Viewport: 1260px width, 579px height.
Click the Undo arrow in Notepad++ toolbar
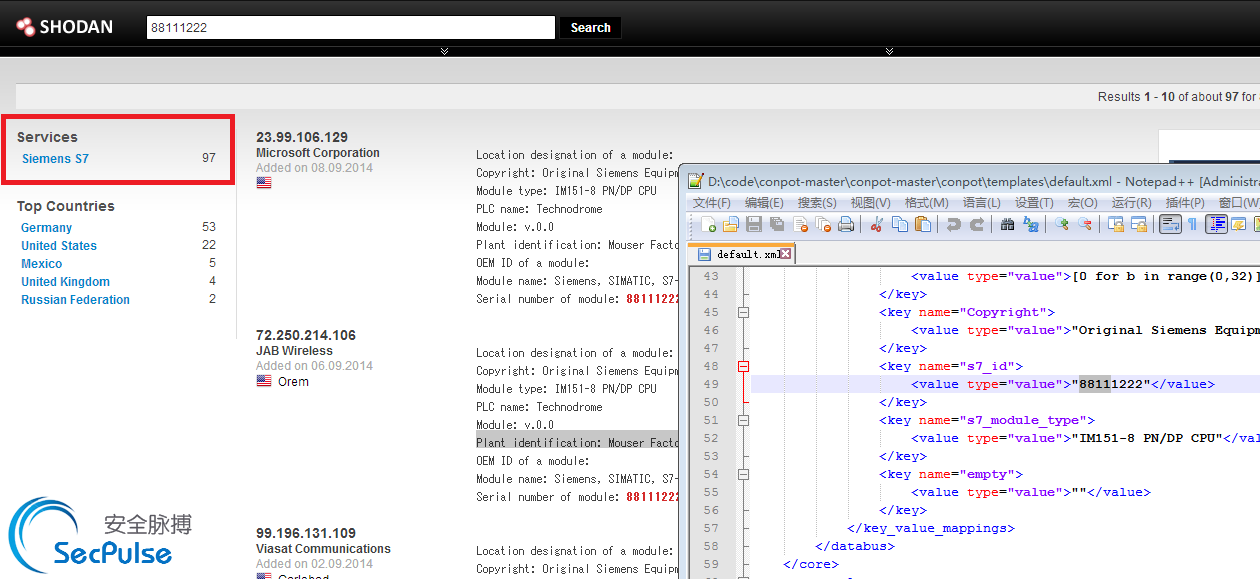tap(954, 225)
